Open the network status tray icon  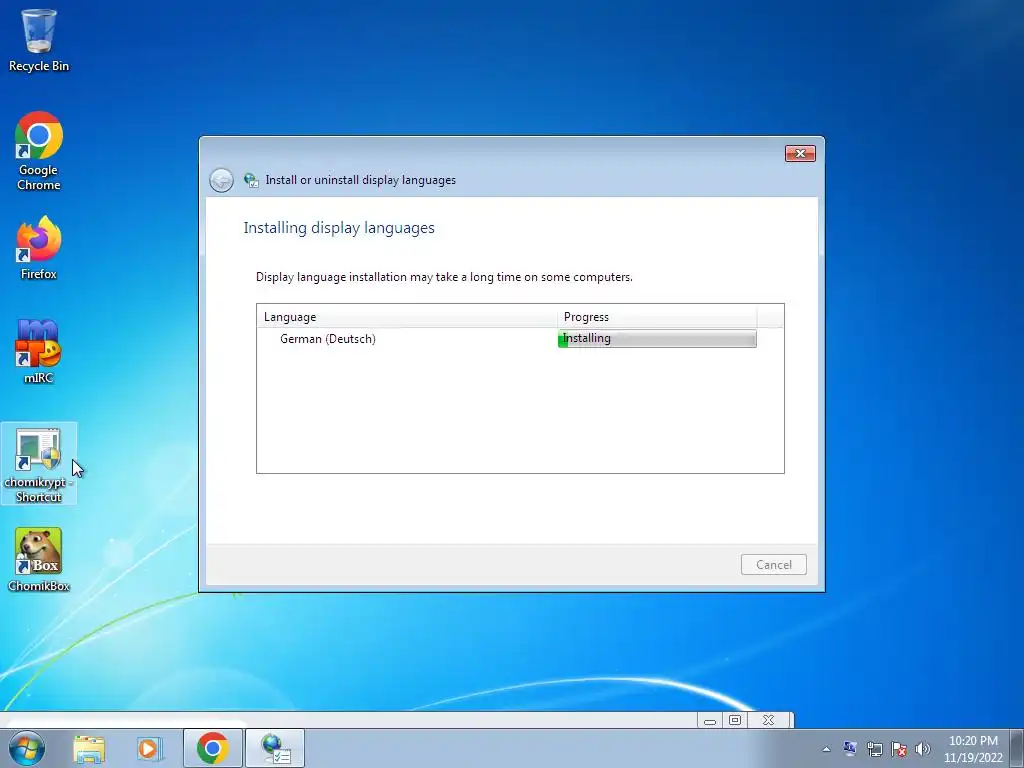pos(874,749)
